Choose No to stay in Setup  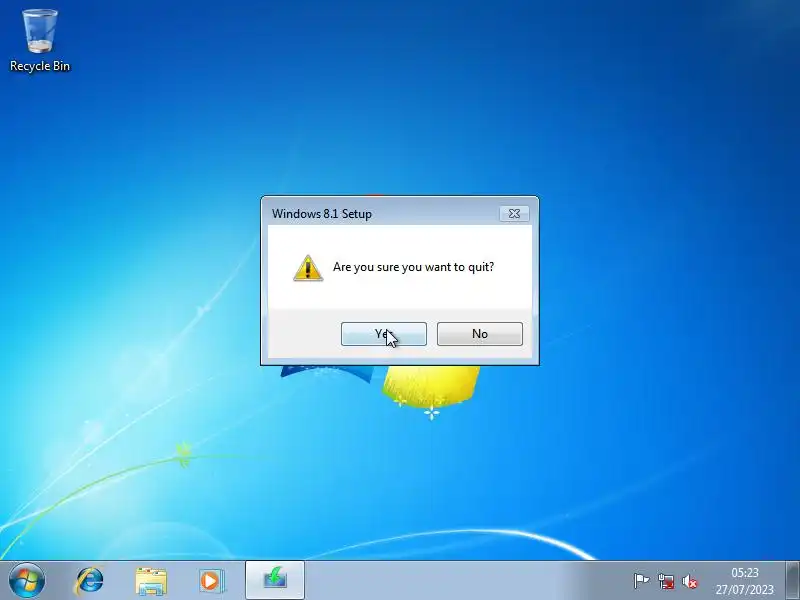pyautogui.click(x=480, y=334)
